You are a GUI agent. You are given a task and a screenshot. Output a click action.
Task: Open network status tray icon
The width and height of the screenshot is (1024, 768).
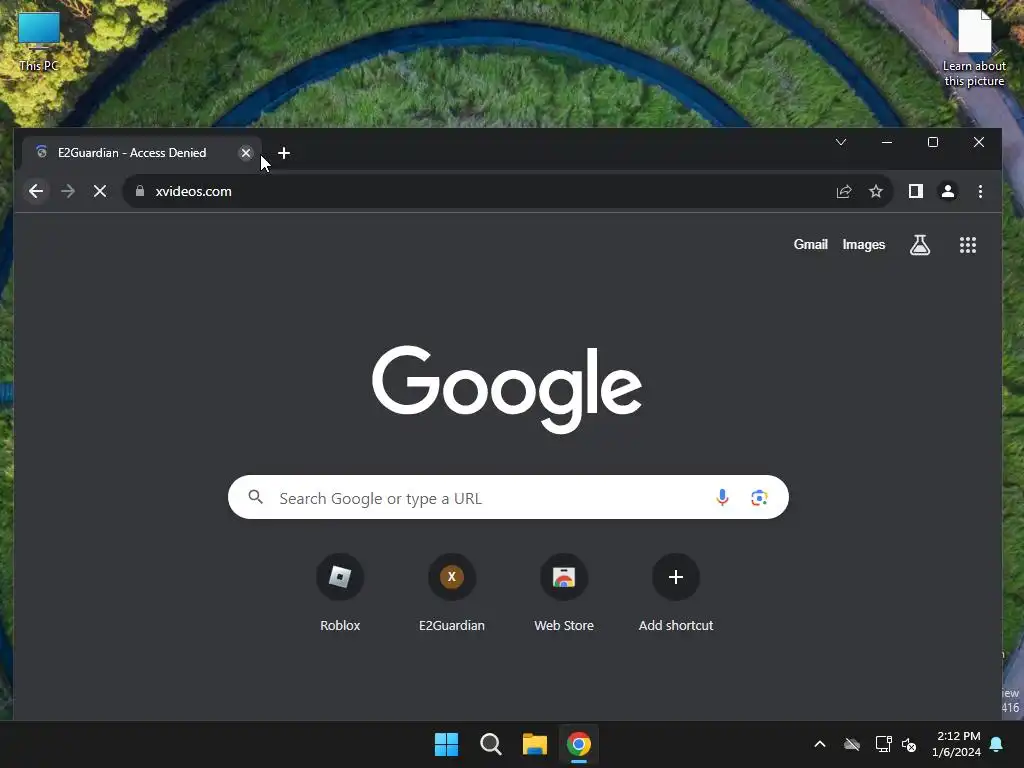883,744
